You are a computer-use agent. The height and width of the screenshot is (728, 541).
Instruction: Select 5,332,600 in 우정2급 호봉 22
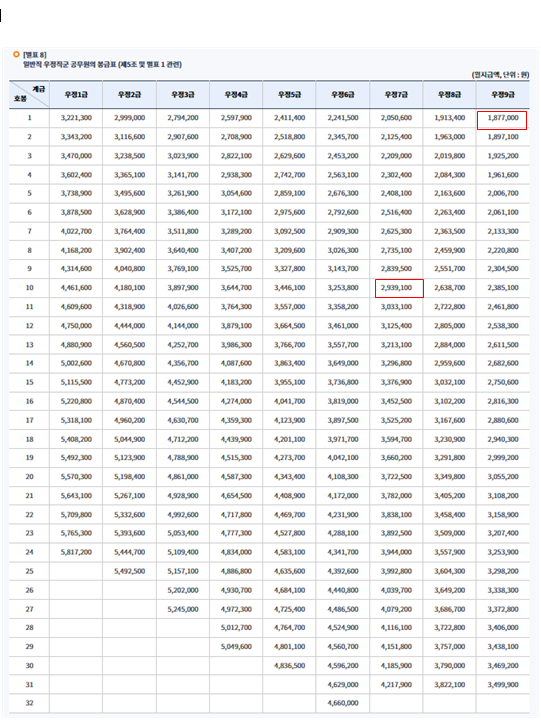tap(130, 515)
